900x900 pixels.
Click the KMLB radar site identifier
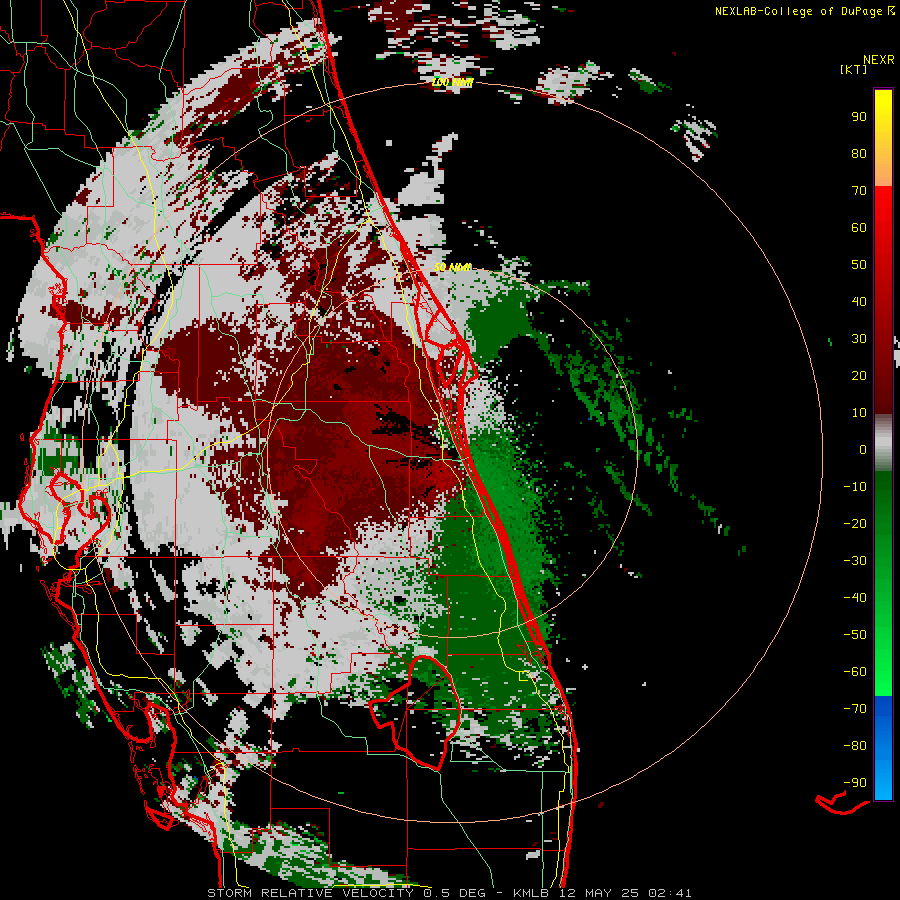530,893
